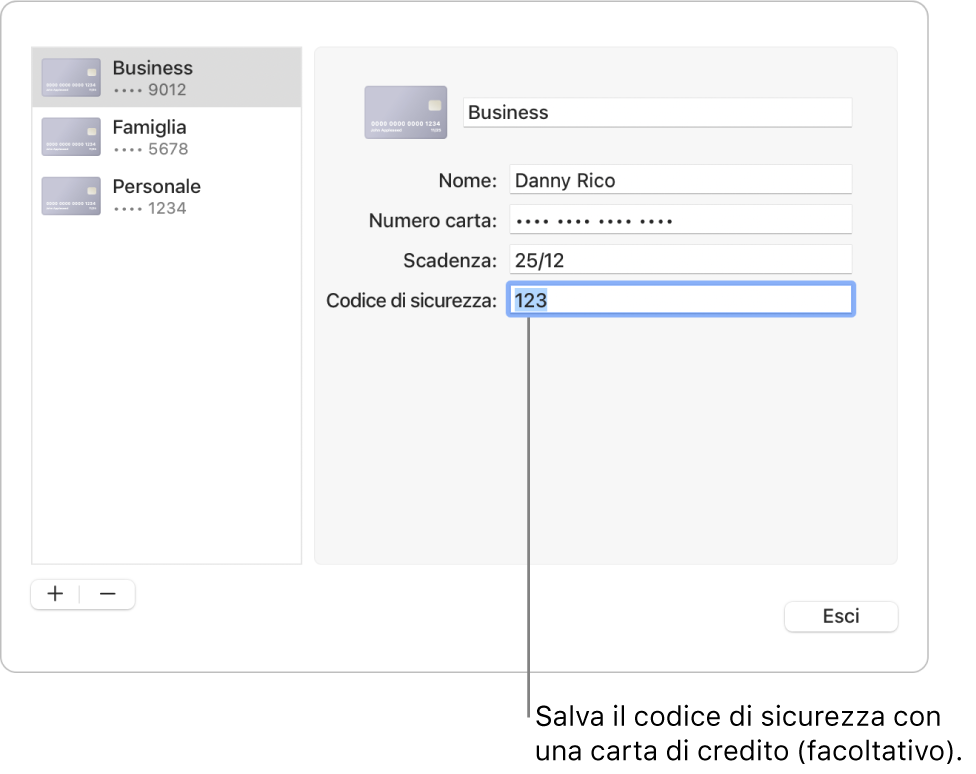Click the Scadenza field showing 25/12
Viewport: 976px width, 774px height.
(x=680, y=260)
